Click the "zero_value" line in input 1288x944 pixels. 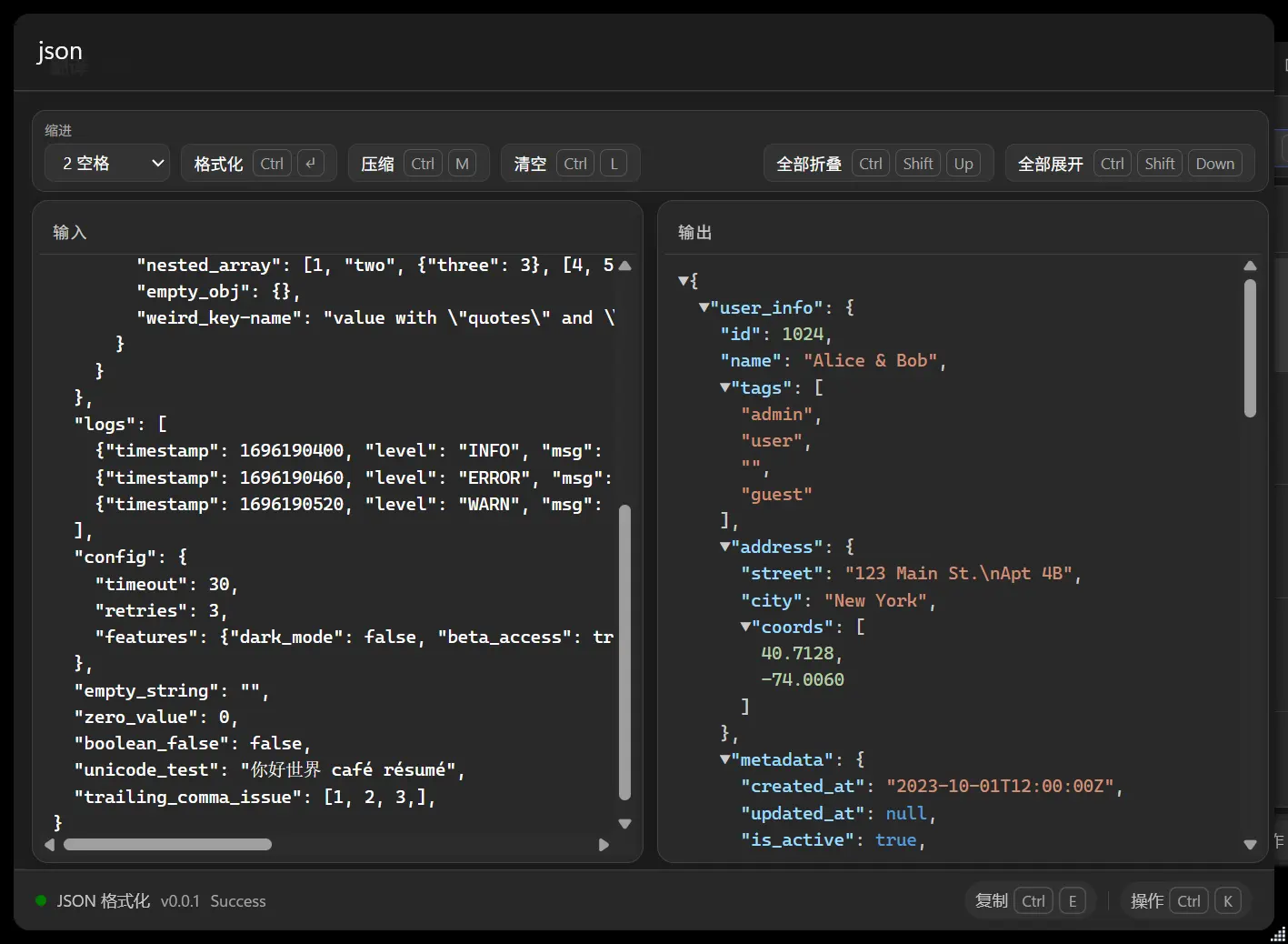[x=155, y=718]
